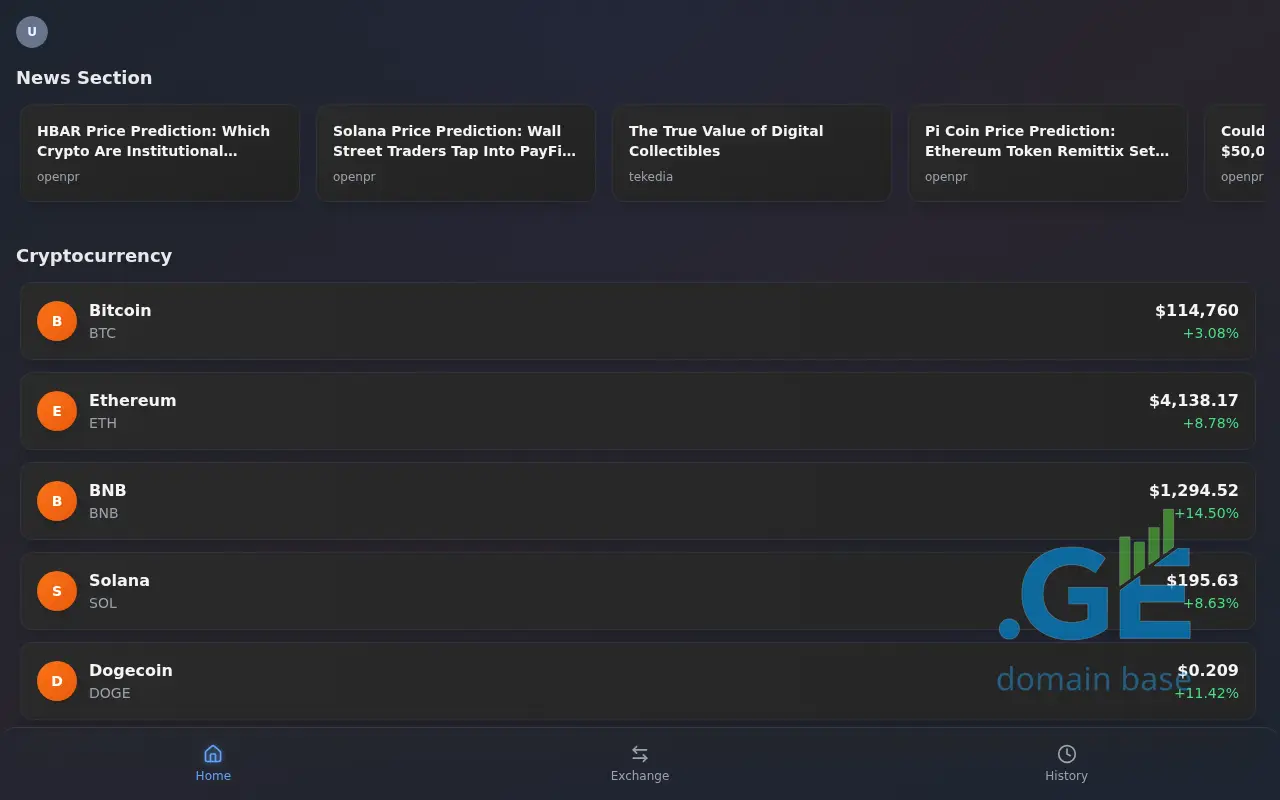Select the Dogecoin coin icon
This screenshot has width=1280, height=800.
pos(57,681)
